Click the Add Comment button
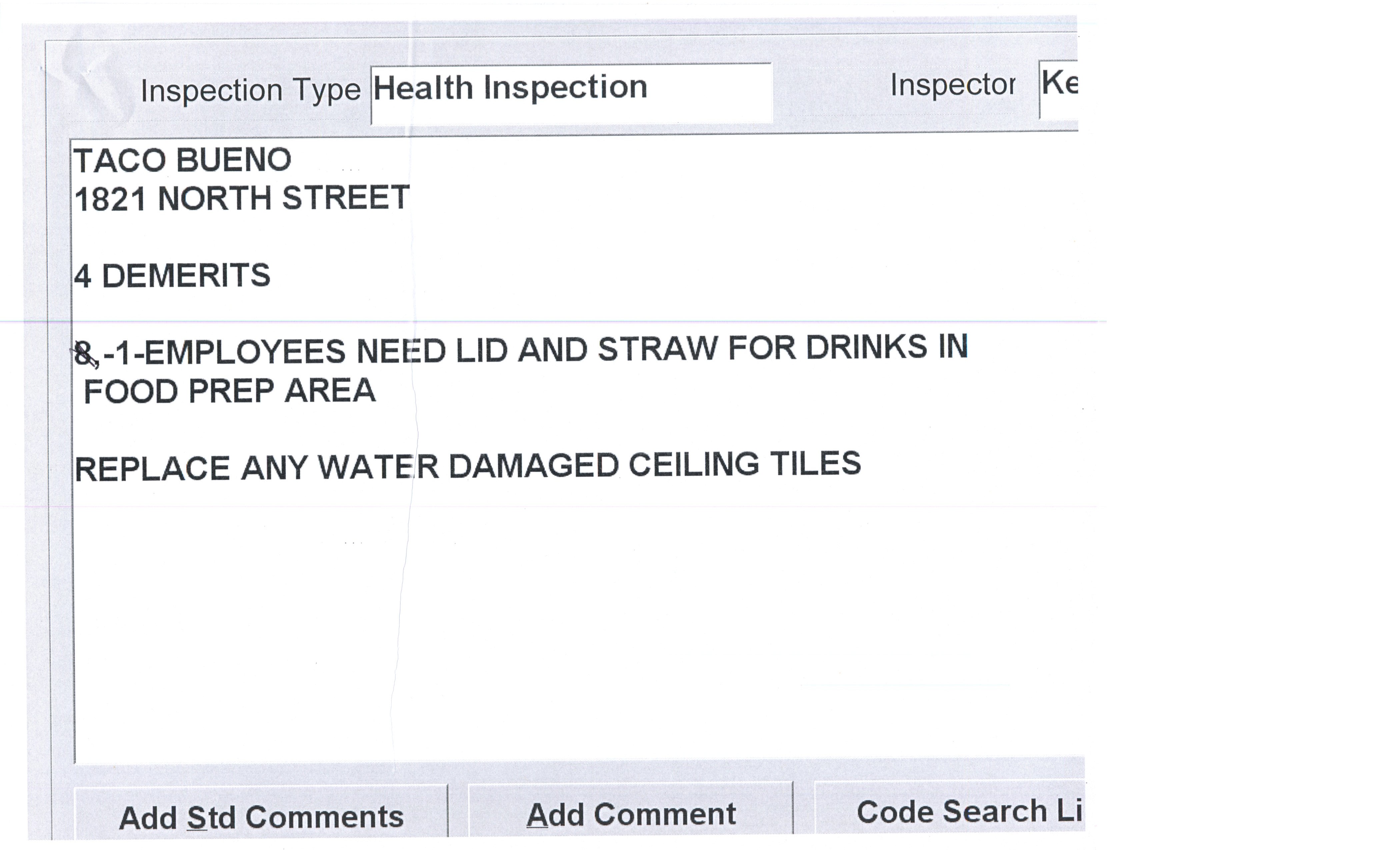This screenshot has height=850, width=1400. pyautogui.click(x=631, y=814)
